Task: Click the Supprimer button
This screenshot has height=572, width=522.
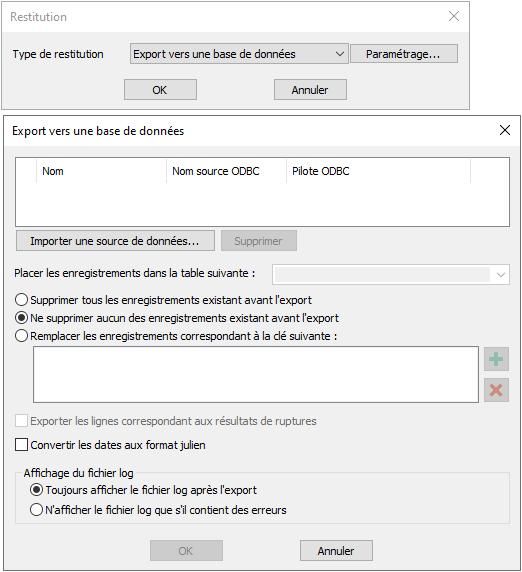Action: point(259,241)
